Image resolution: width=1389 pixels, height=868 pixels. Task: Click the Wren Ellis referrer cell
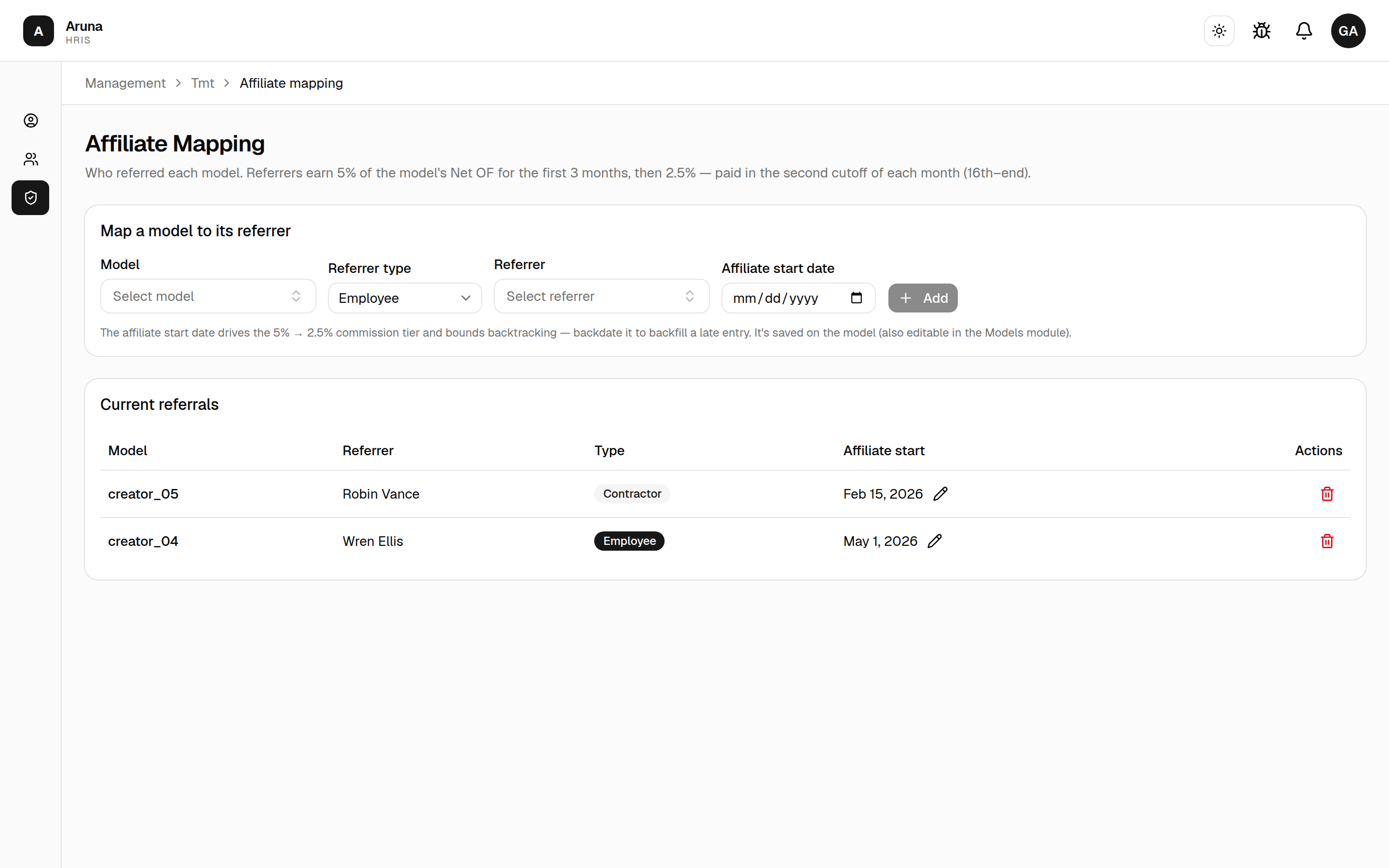click(x=373, y=542)
